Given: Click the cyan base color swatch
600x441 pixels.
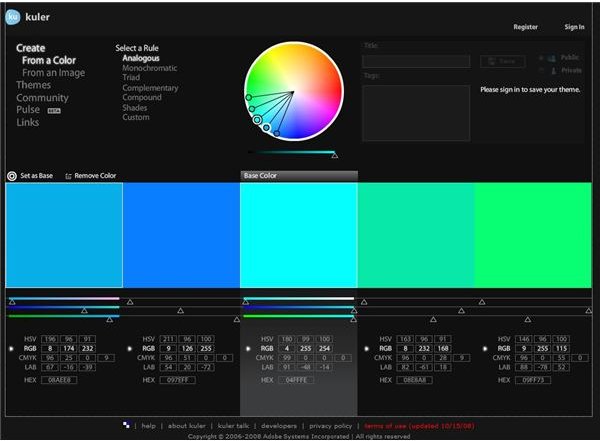Looking at the screenshot, I should pos(299,235).
